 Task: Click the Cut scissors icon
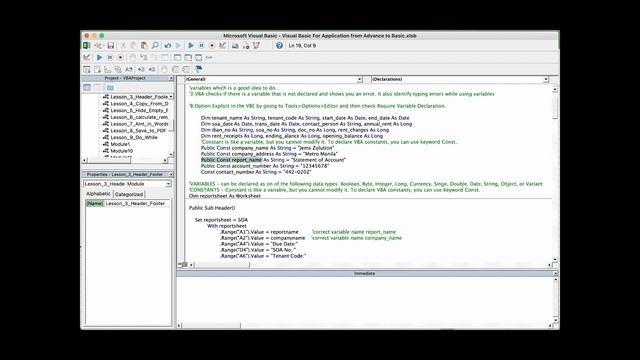123,45
